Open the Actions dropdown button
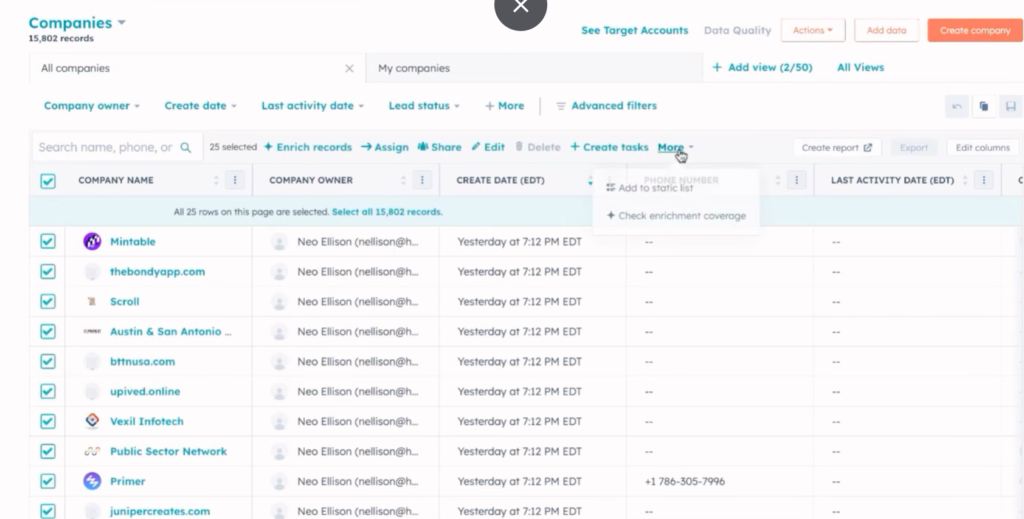 [x=812, y=30]
